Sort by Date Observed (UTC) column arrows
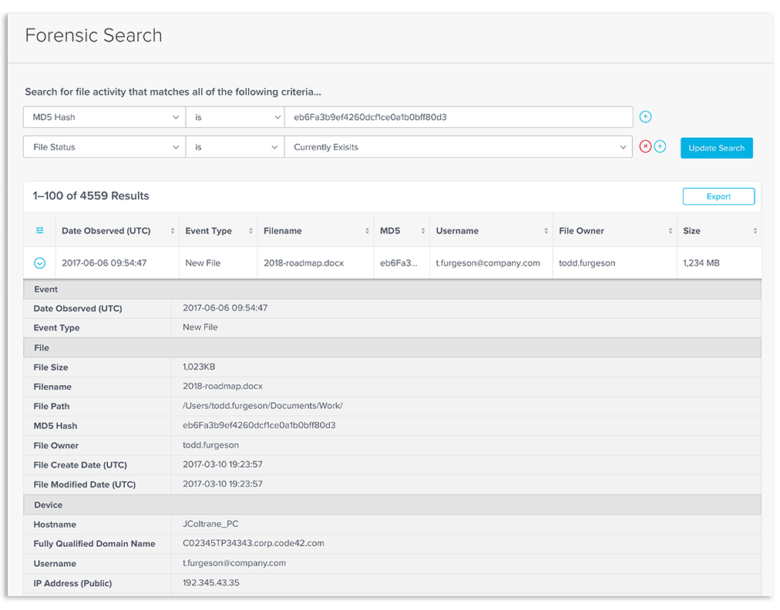Image resolution: width=780 pixels, height=610 pixels. pos(173,231)
